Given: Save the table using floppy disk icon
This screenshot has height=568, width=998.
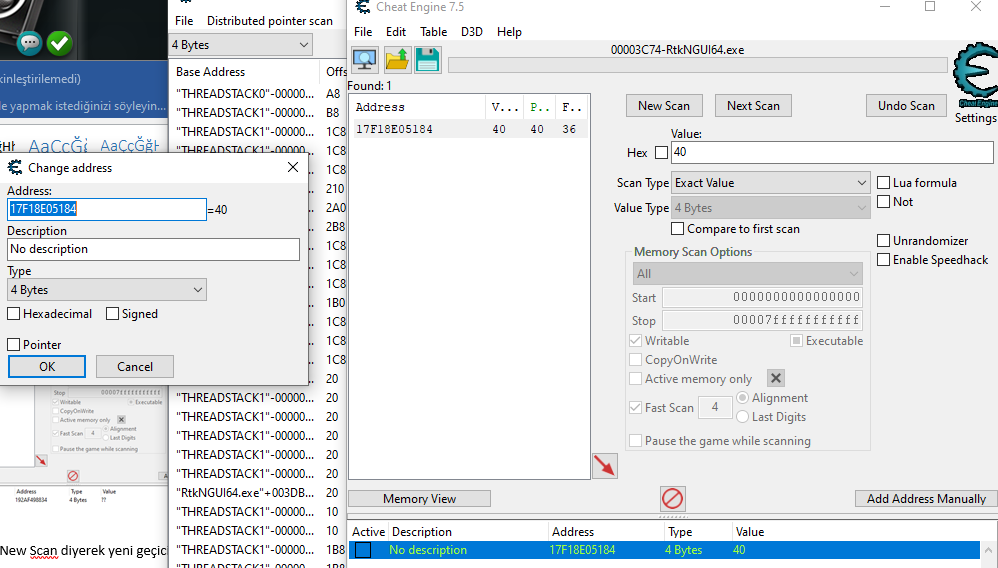Looking at the screenshot, I should pyautogui.click(x=428, y=60).
